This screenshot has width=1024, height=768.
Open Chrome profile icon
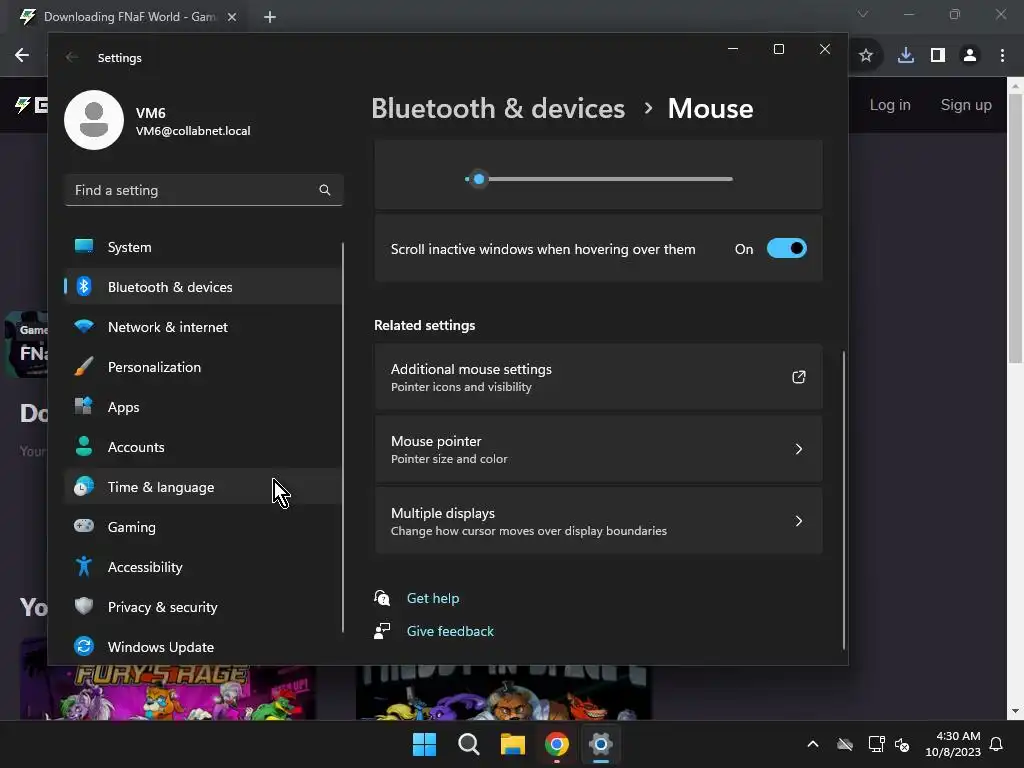pos(970,56)
